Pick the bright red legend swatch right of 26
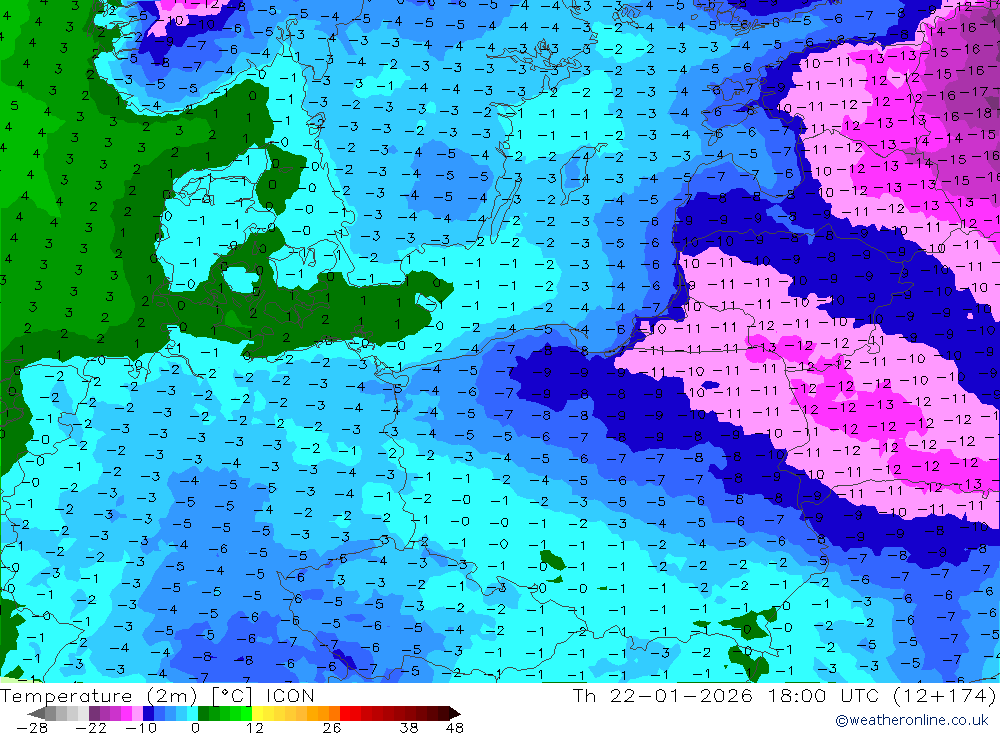This screenshot has height=733, width=1000. coord(345,713)
